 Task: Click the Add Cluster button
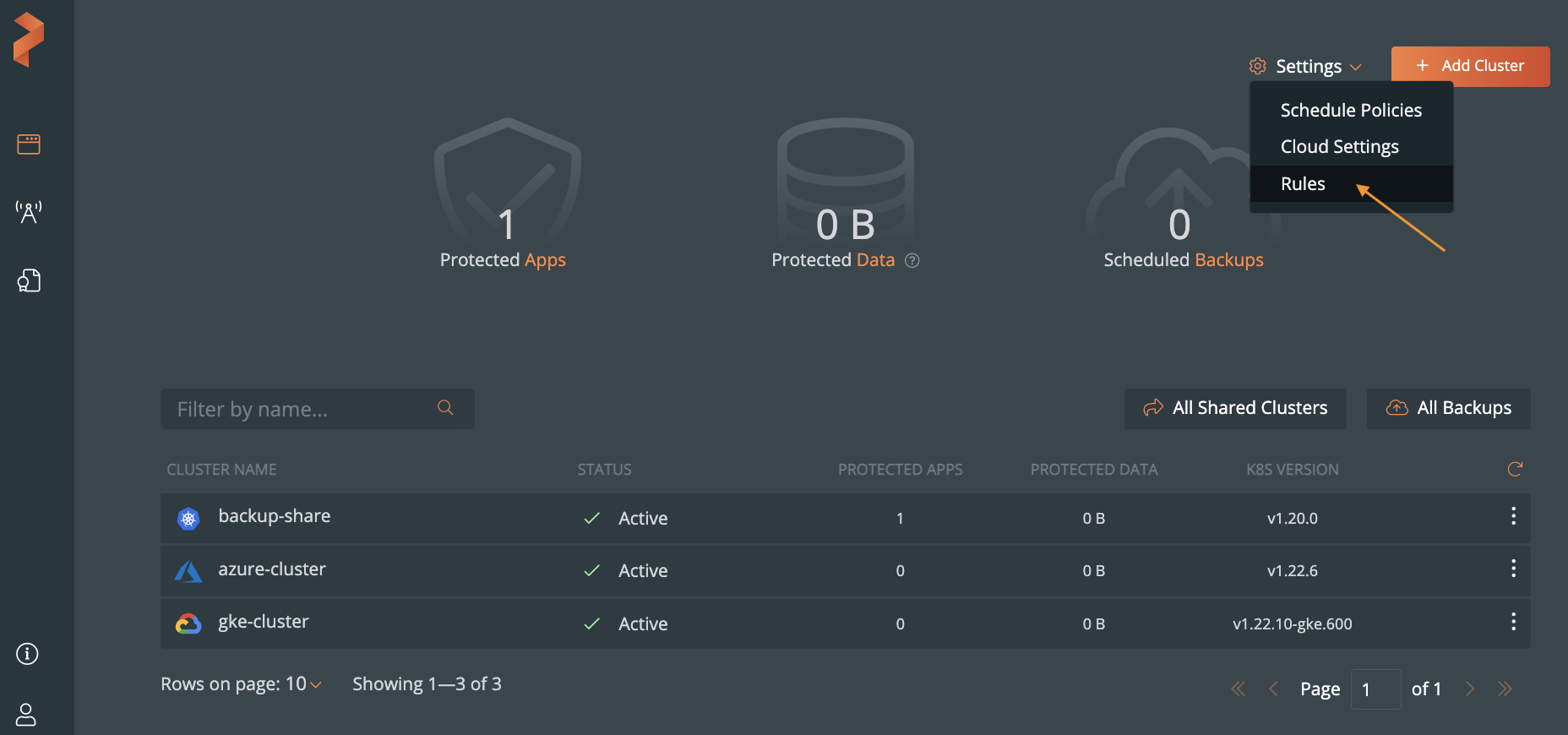coord(1470,66)
